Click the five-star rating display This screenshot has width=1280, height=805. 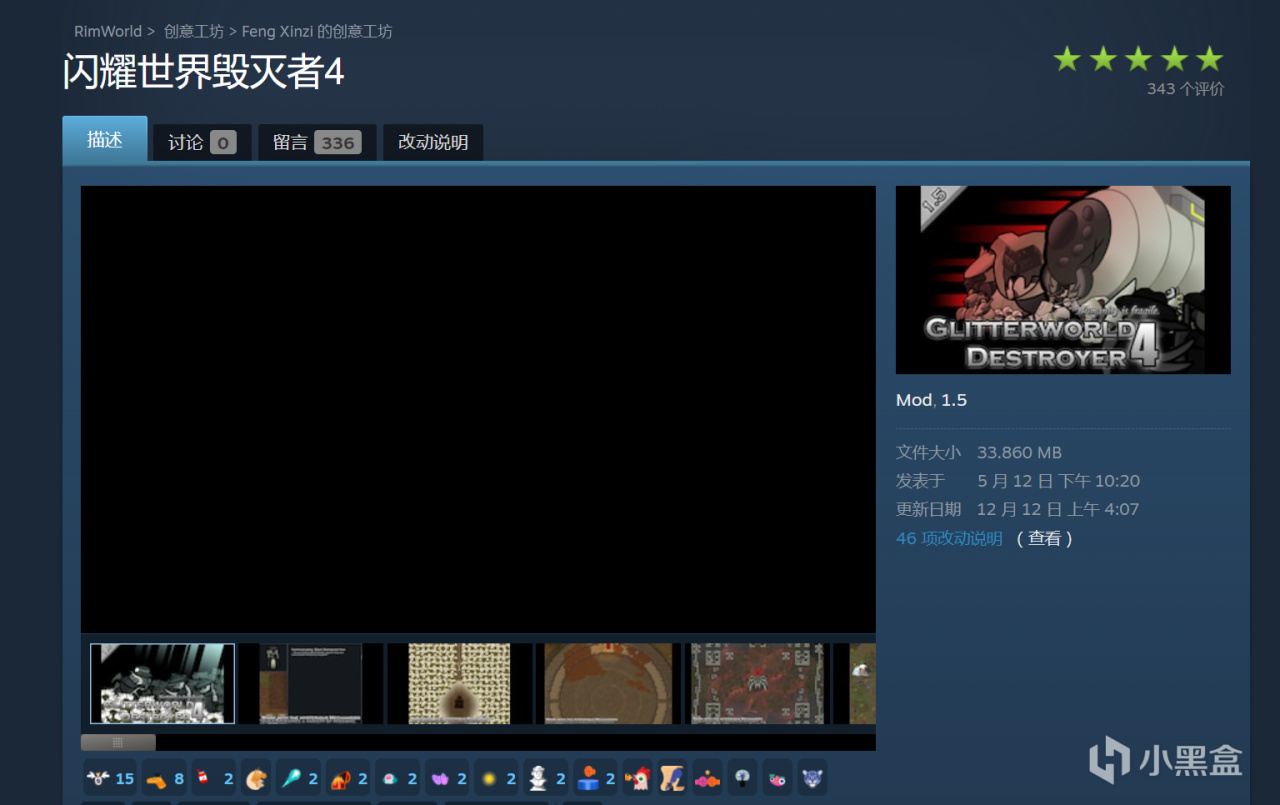(1138, 59)
